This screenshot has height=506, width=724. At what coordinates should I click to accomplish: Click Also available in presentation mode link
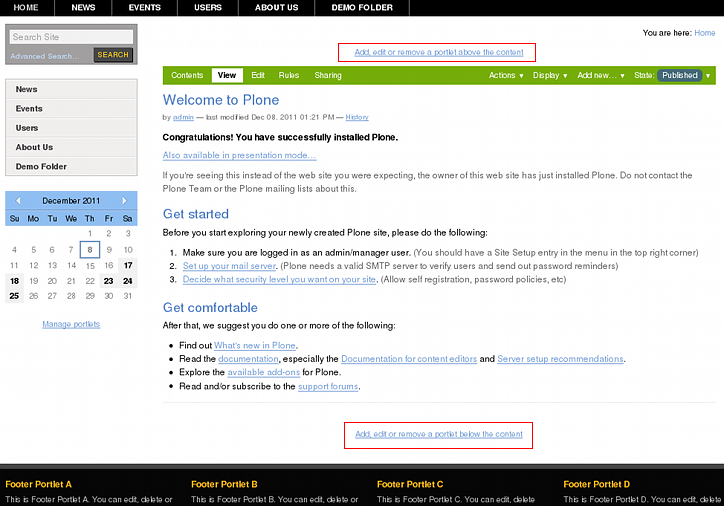(239, 155)
